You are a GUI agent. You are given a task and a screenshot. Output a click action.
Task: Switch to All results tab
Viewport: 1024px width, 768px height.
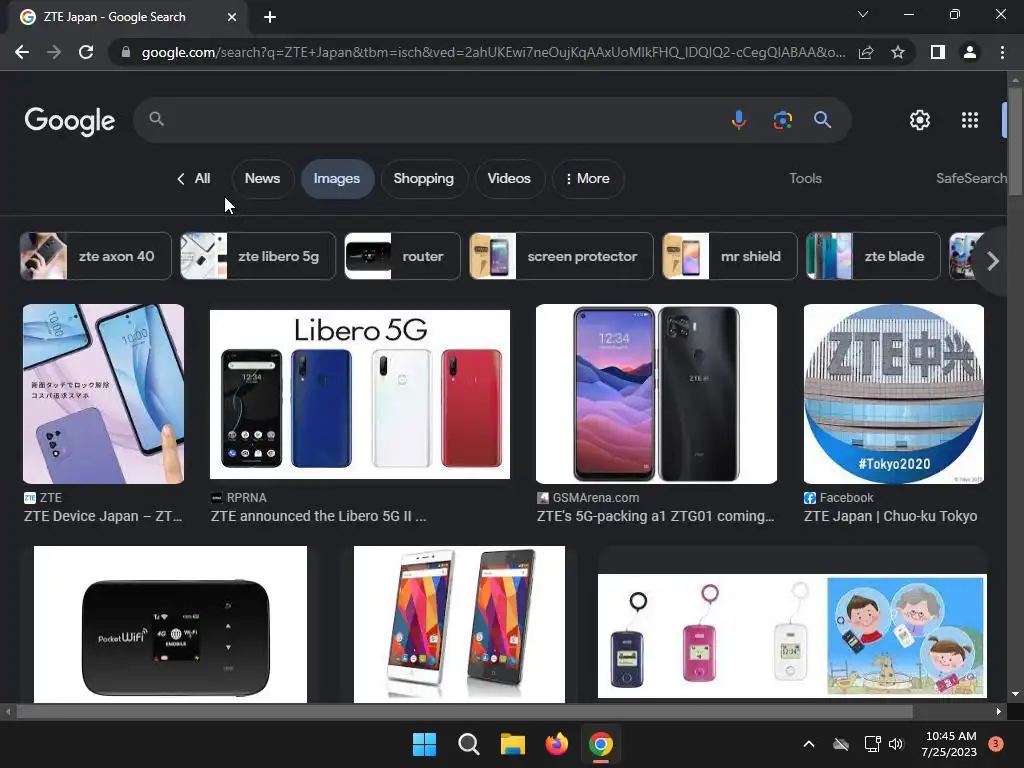click(194, 178)
